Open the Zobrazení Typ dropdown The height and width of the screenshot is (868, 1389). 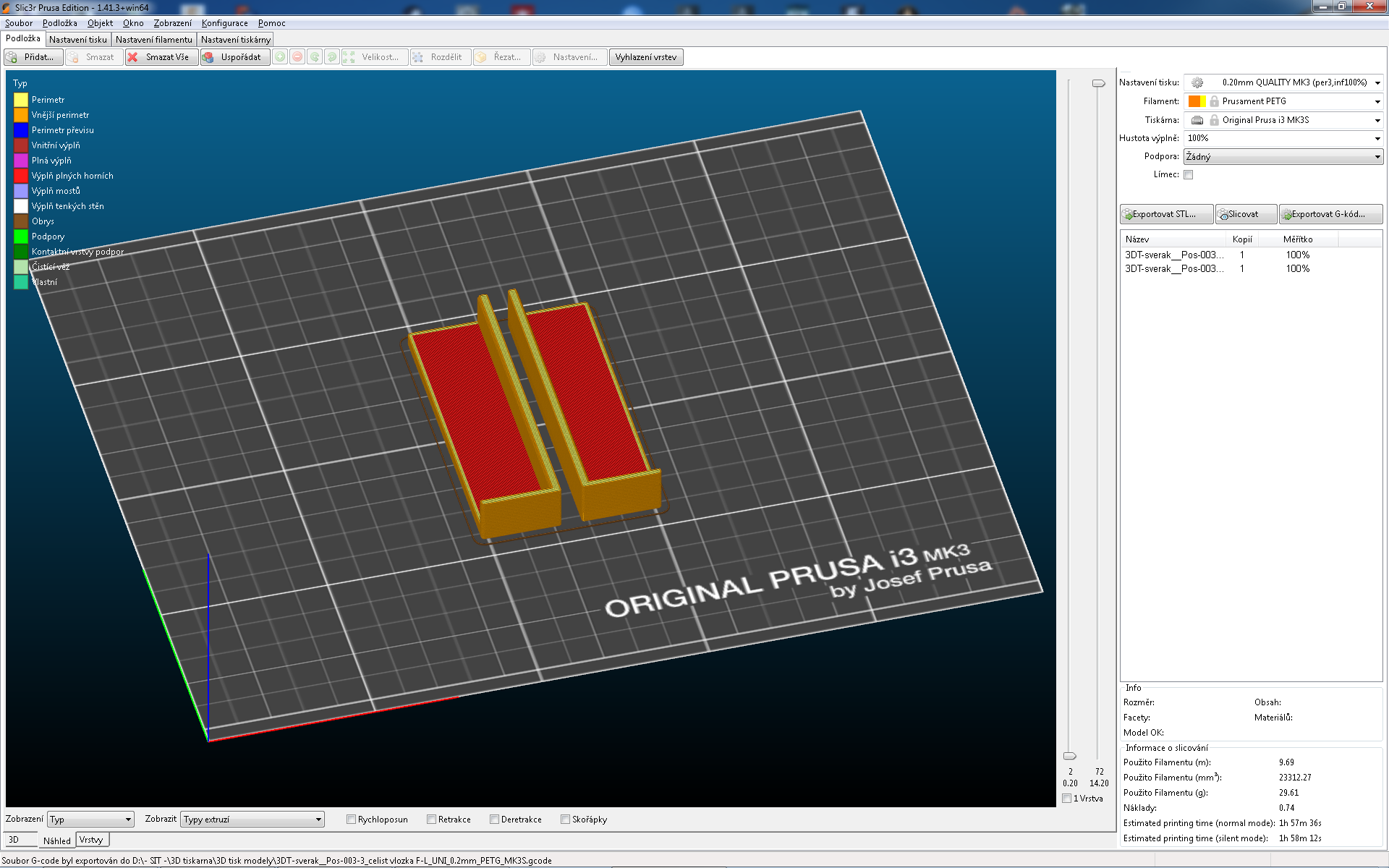click(x=90, y=820)
